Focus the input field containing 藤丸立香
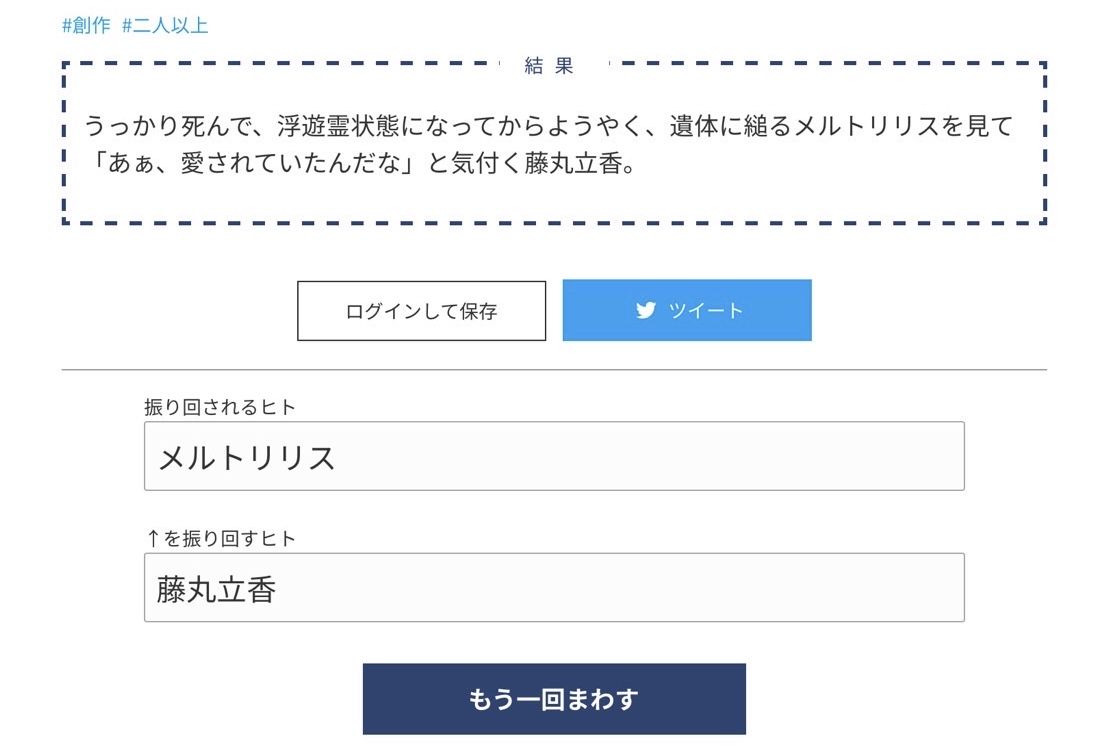The height and width of the screenshot is (748, 1109). coord(554,588)
